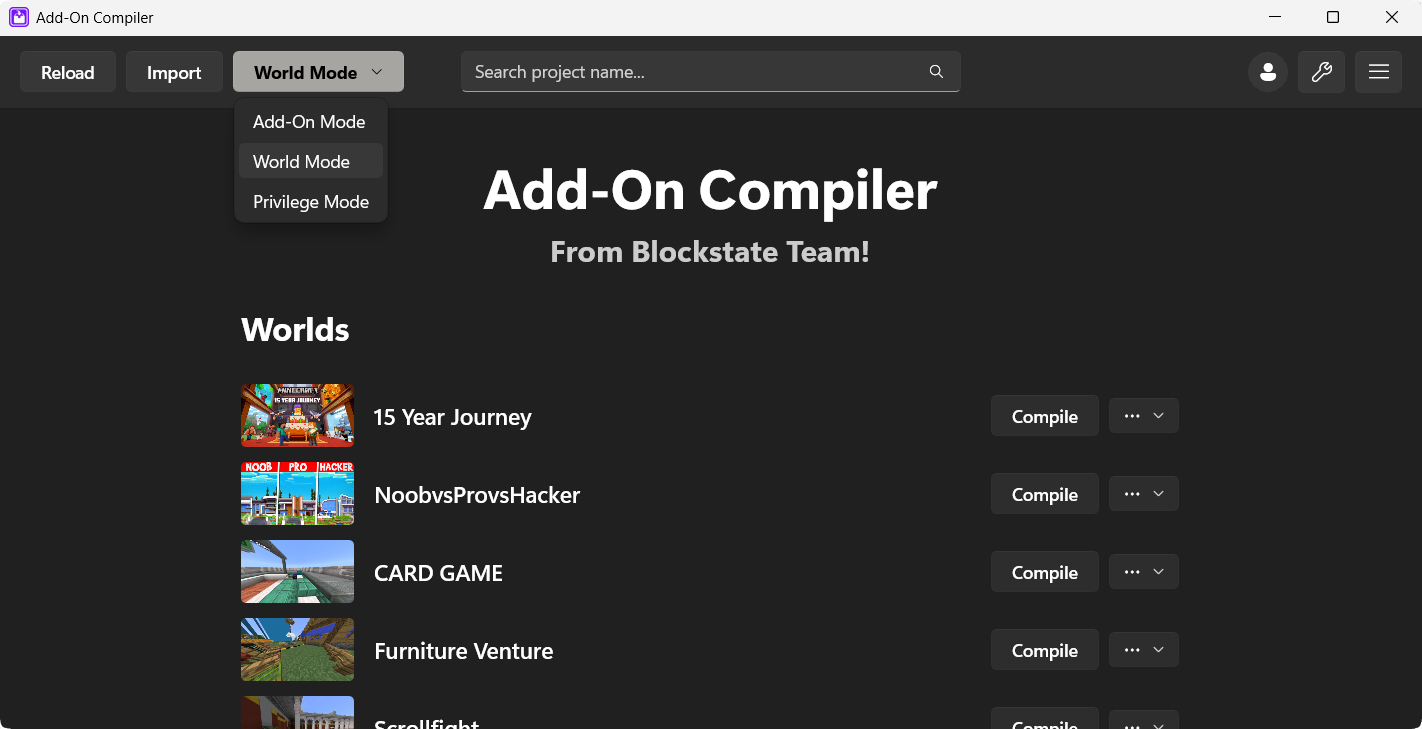Screen dimensions: 1422x729
Task: Open the hamburger menu
Action: [x=1379, y=72]
